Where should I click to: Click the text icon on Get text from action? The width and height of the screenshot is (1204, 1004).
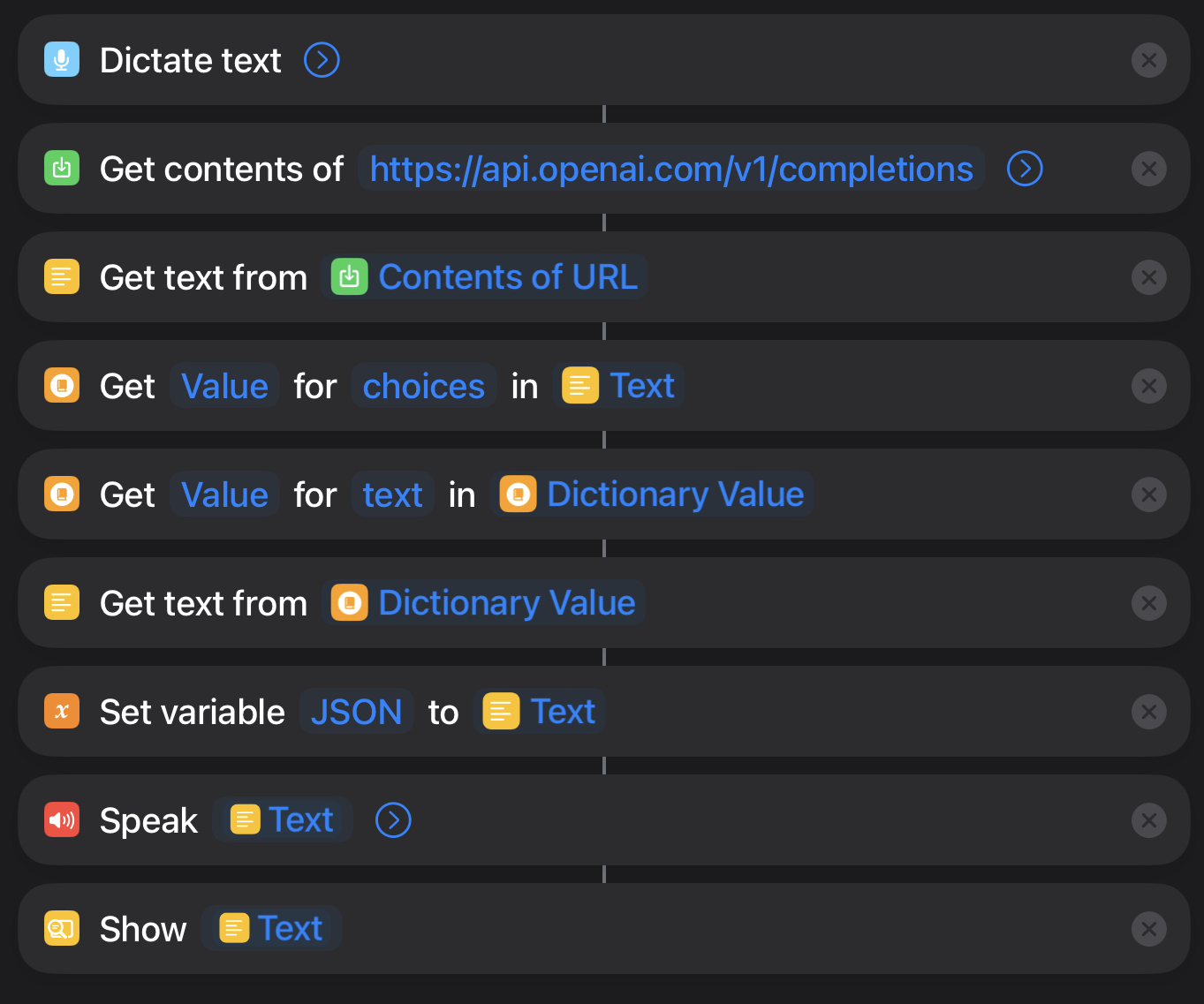tap(61, 276)
